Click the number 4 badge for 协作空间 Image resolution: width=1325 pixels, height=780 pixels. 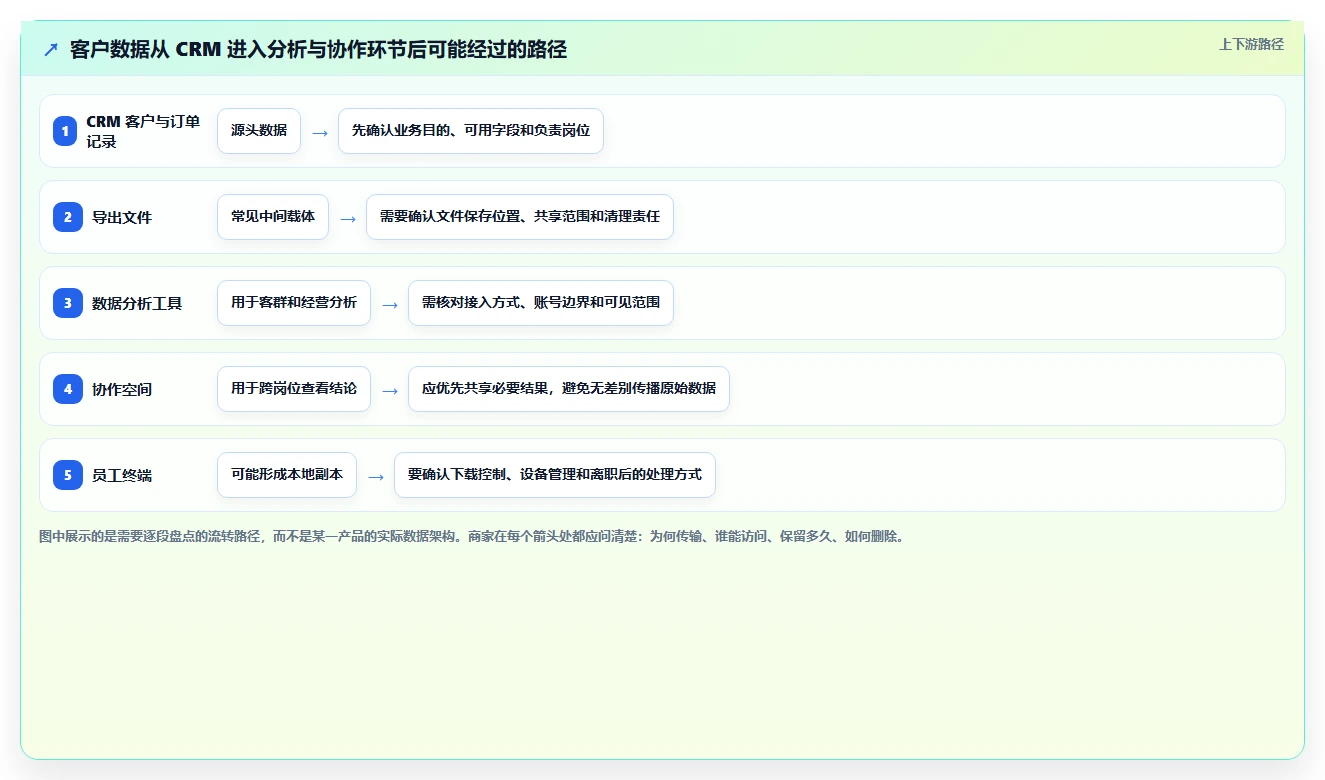tap(68, 389)
